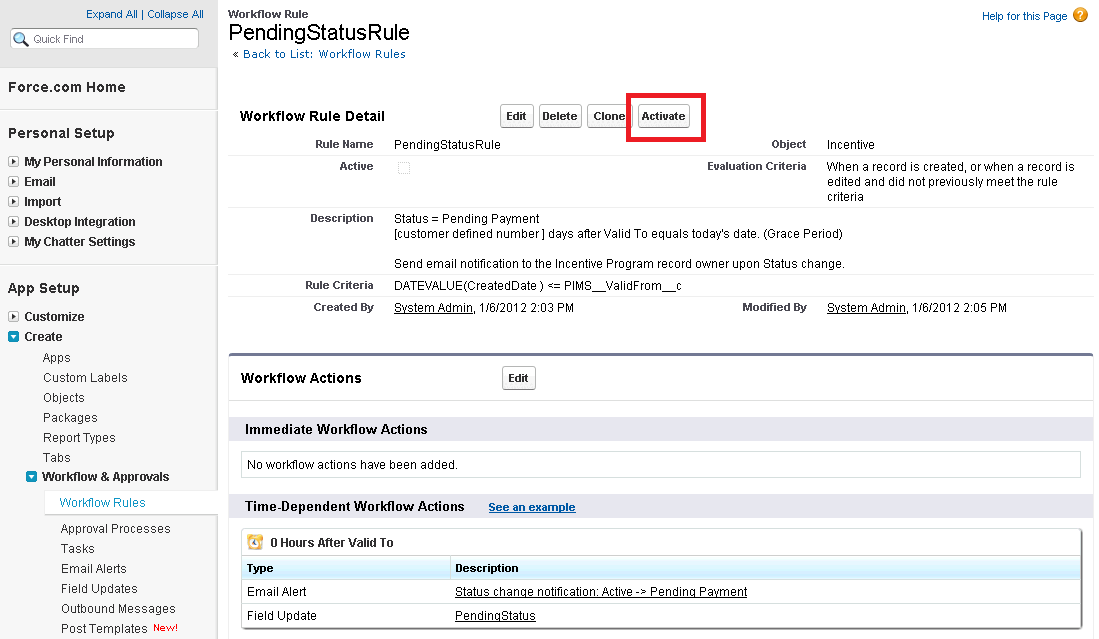Expand Desktop Integration section

[14, 222]
